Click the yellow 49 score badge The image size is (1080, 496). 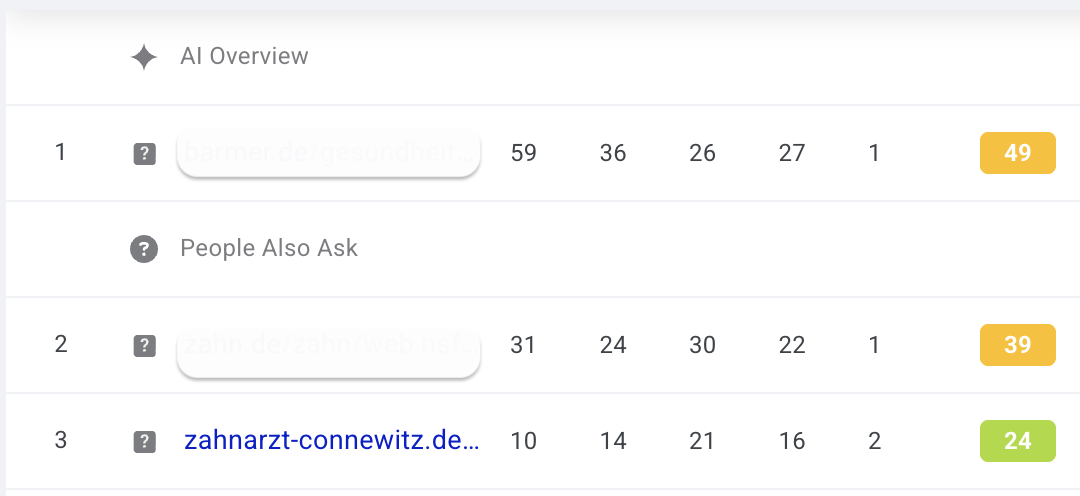tap(1017, 154)
